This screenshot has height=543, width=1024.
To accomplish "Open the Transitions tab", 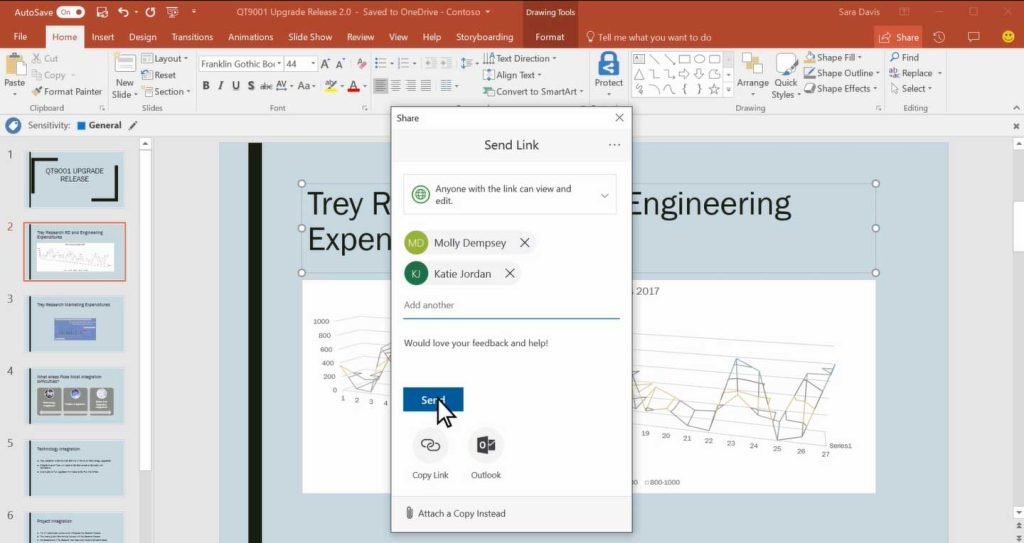I will [x=192, y=37].
